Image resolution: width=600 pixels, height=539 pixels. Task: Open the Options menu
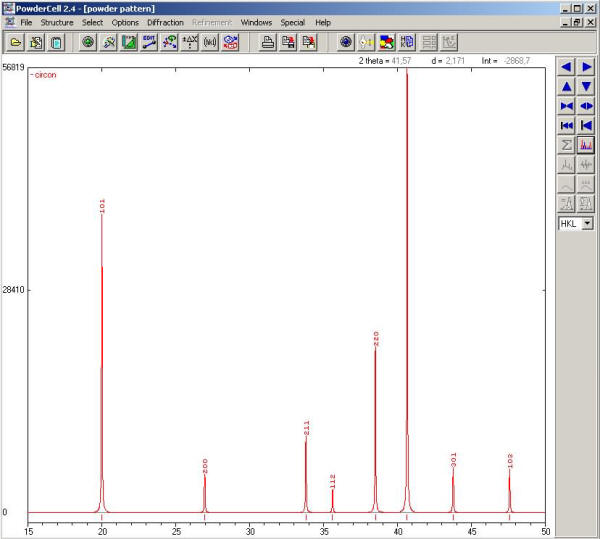tap(125, 22)
